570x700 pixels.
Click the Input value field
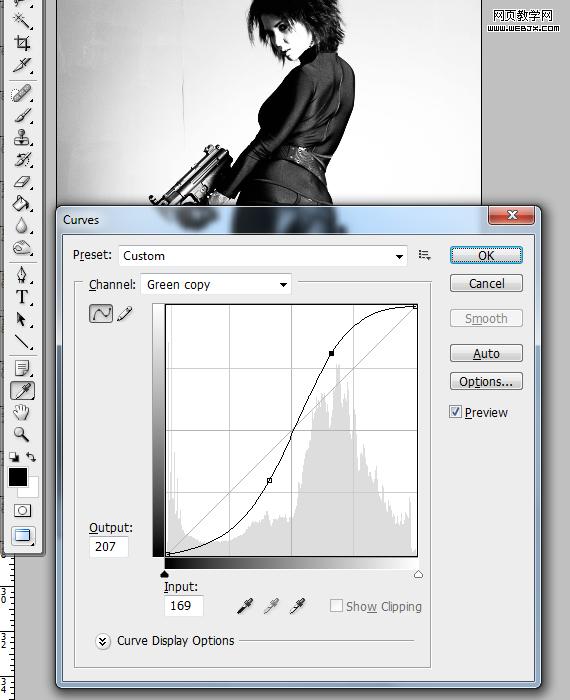[184, 606]
